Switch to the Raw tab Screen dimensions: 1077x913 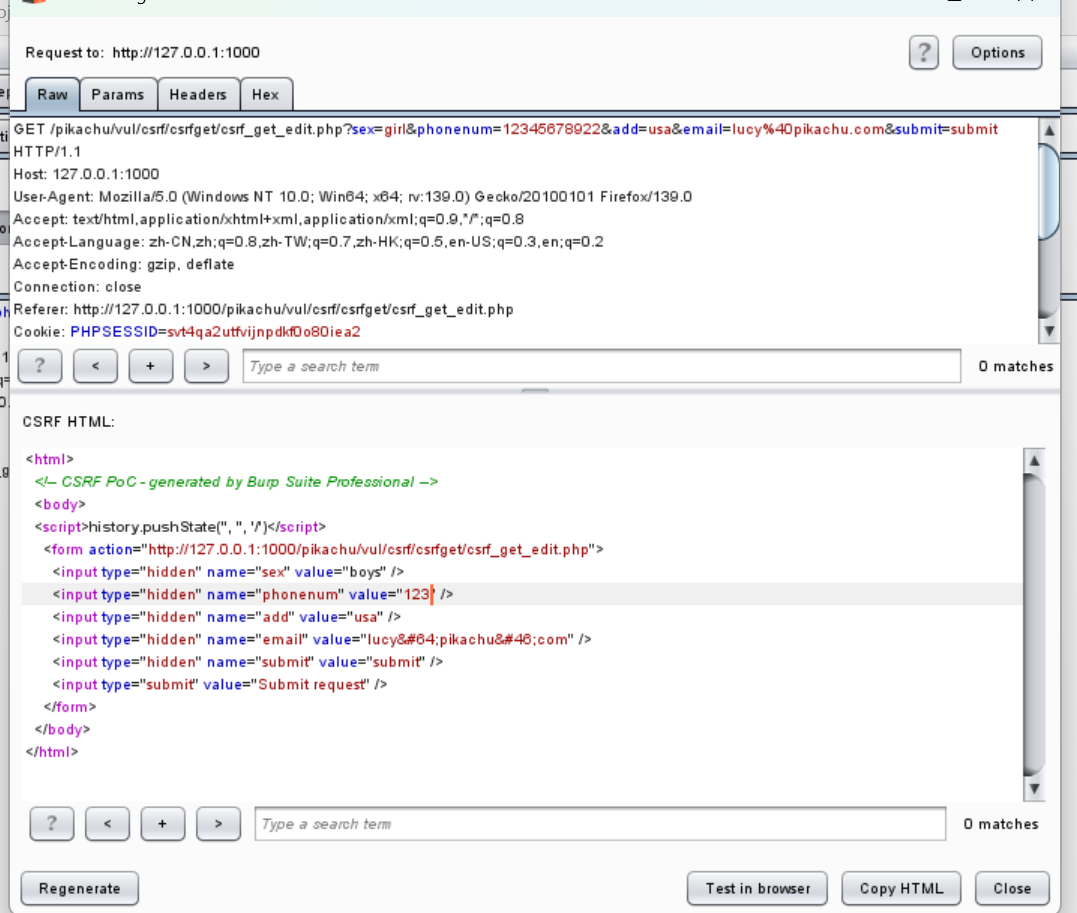pos(52,94)
